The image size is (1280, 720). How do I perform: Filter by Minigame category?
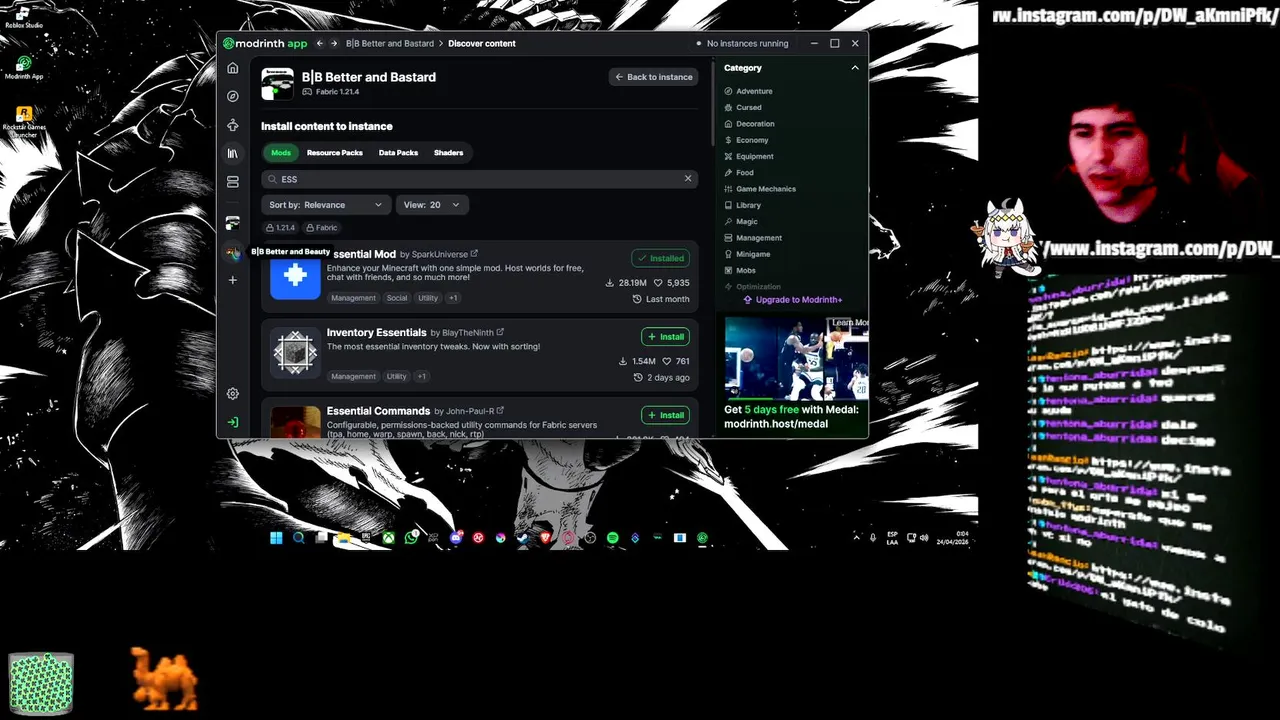coord(747,254)
